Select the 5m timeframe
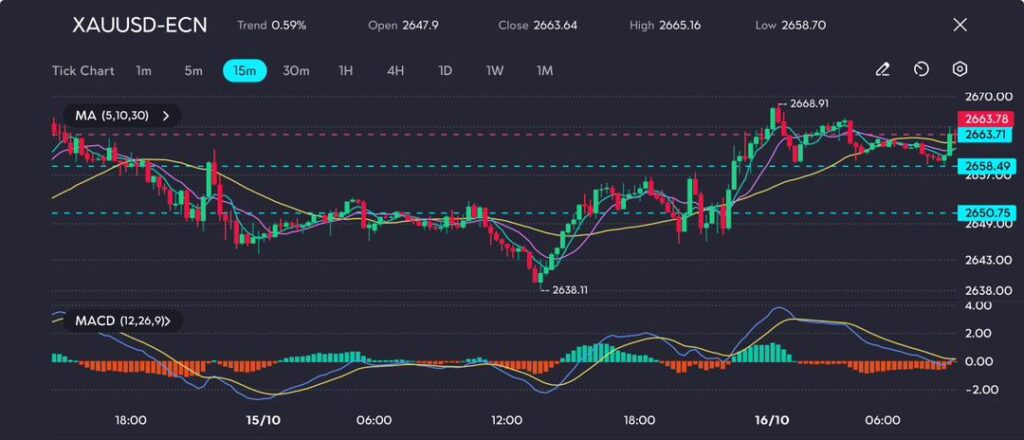1024x440 pixels. [x=193, y=71]
